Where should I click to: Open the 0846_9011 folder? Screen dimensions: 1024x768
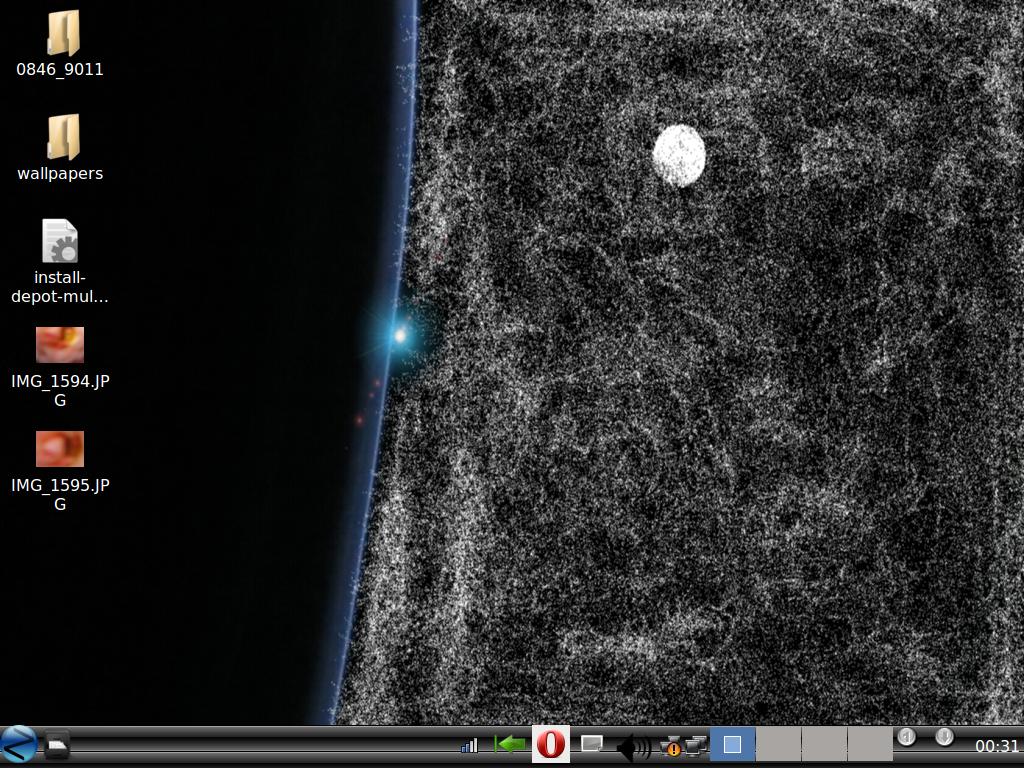62,34
